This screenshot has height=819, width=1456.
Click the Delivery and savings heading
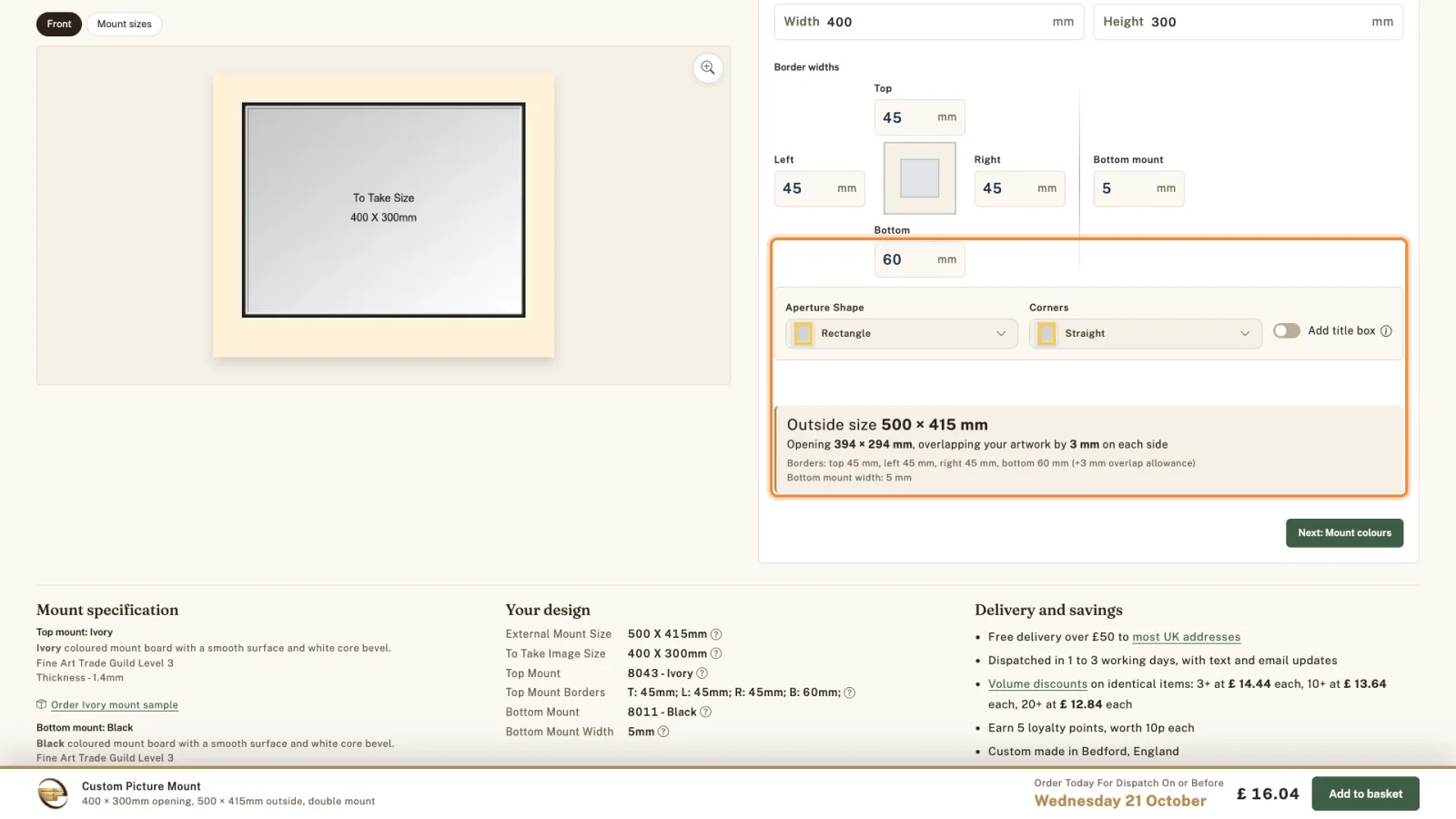(1048, 610)
